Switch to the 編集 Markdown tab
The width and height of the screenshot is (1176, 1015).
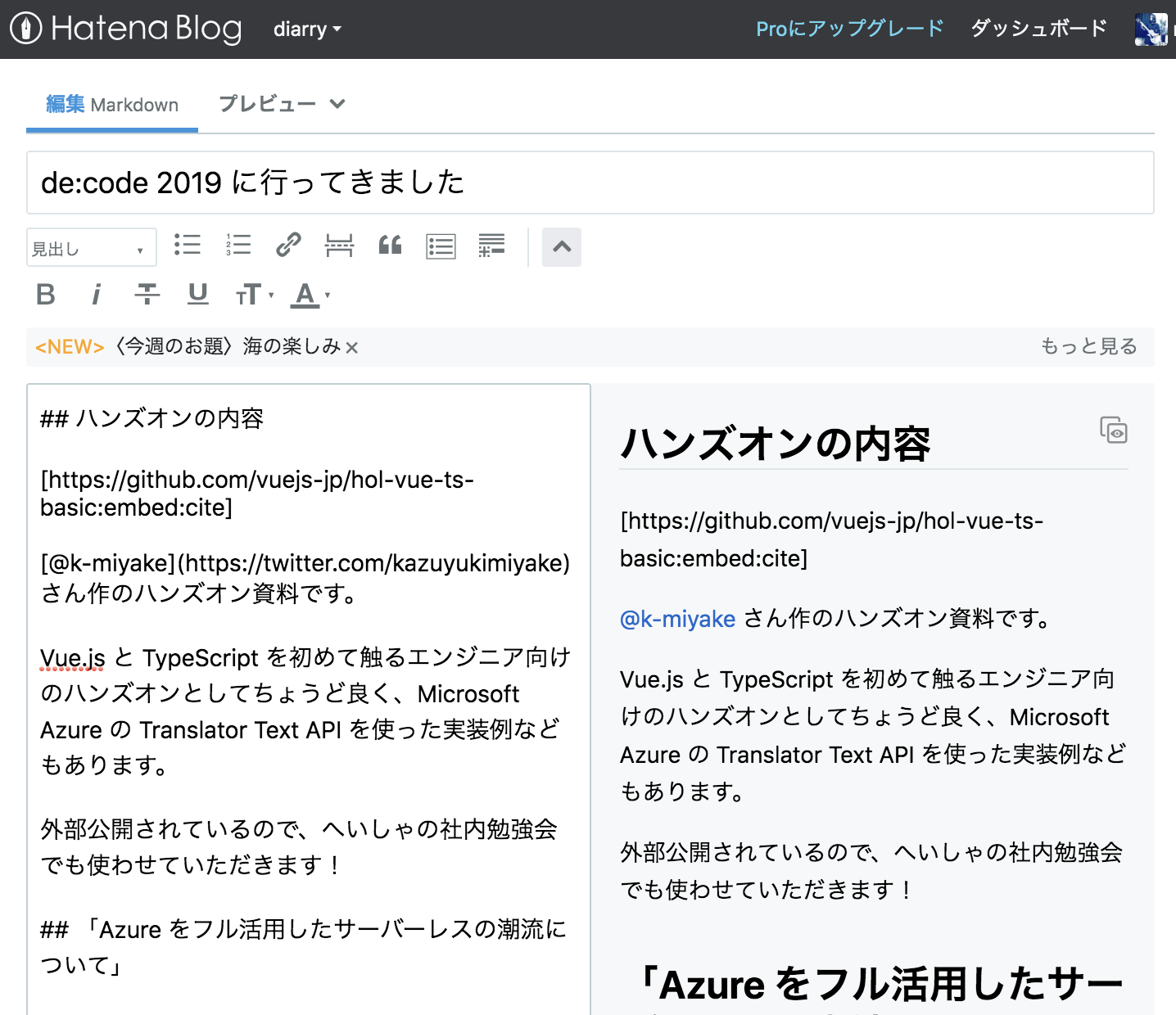pos(112,105)
